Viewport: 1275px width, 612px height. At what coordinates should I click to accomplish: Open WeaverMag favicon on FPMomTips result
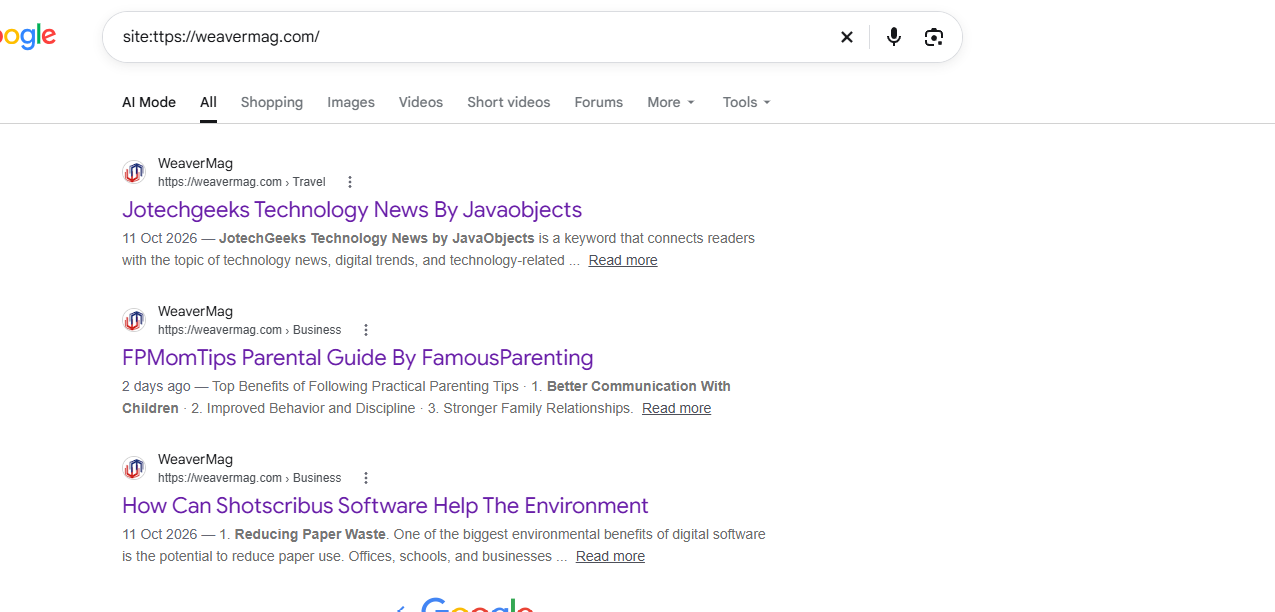(x=134, y=321)
